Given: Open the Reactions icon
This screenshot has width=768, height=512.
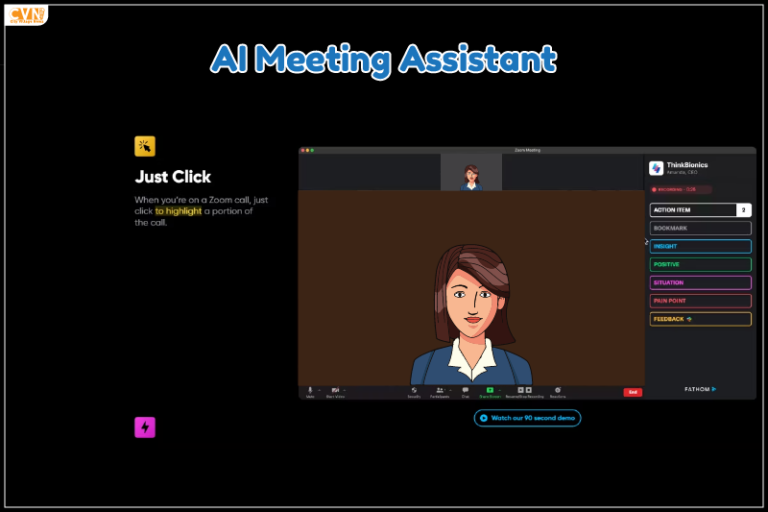Looking at the screenshot, I should point(558,390).
